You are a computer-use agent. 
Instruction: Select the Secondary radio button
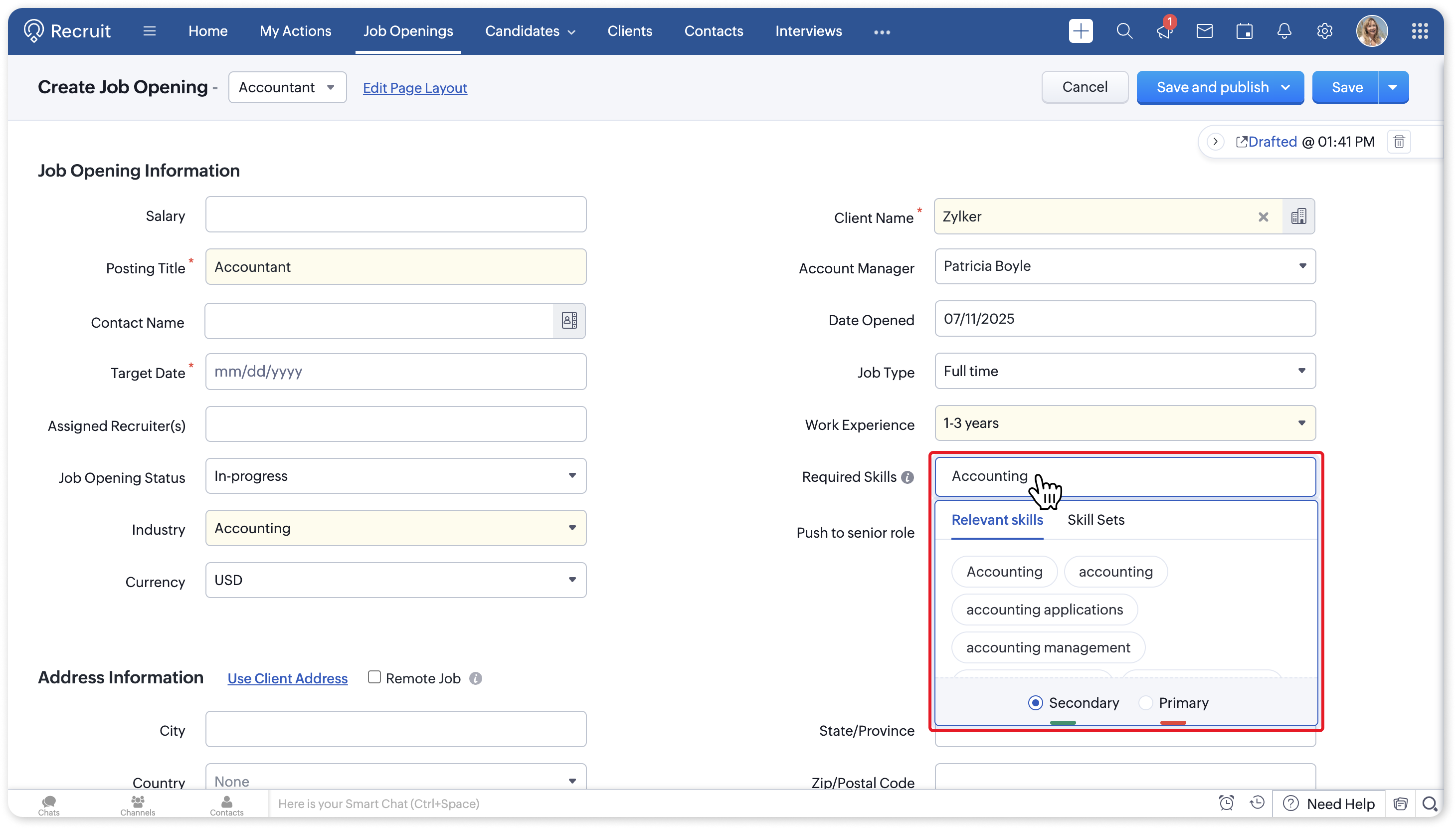[x=1035, y=703]
